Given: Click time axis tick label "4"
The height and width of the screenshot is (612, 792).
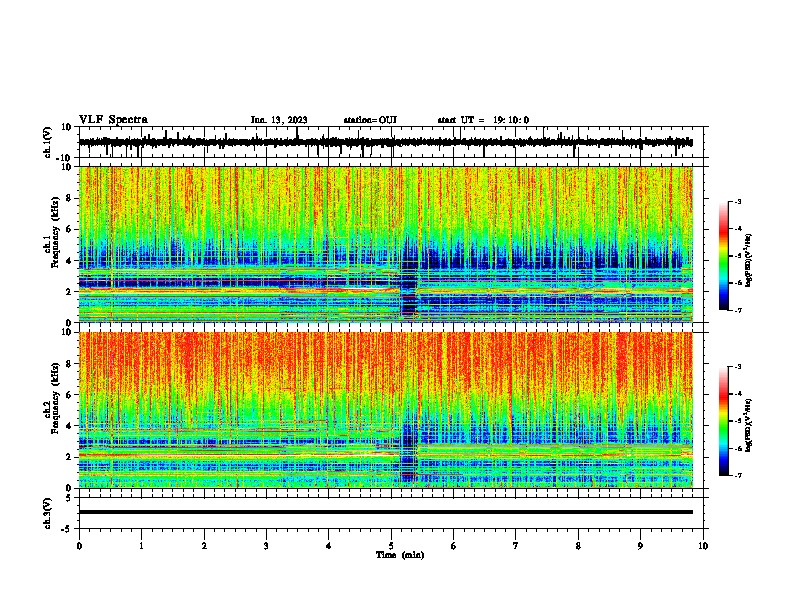Looking at the screenshot, I should pyautogui.click(x=329, y=546).
